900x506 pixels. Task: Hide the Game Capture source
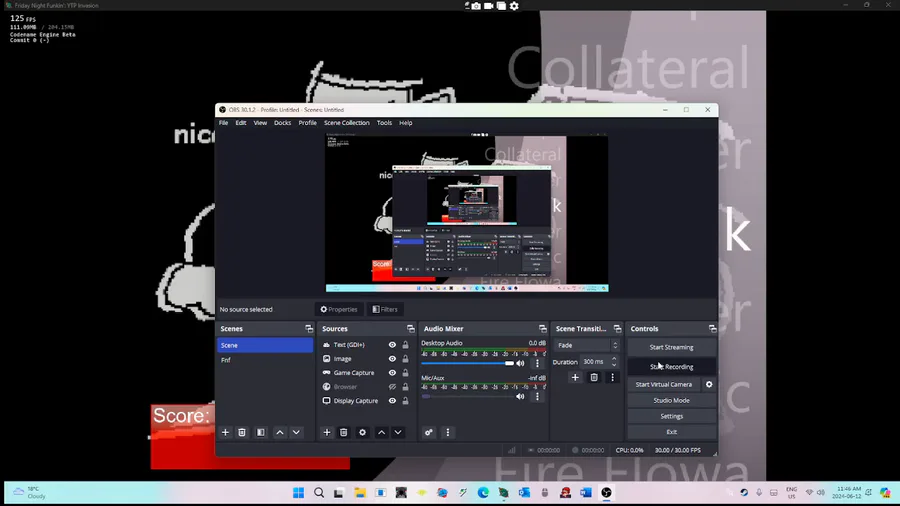[x=392, y=373]
